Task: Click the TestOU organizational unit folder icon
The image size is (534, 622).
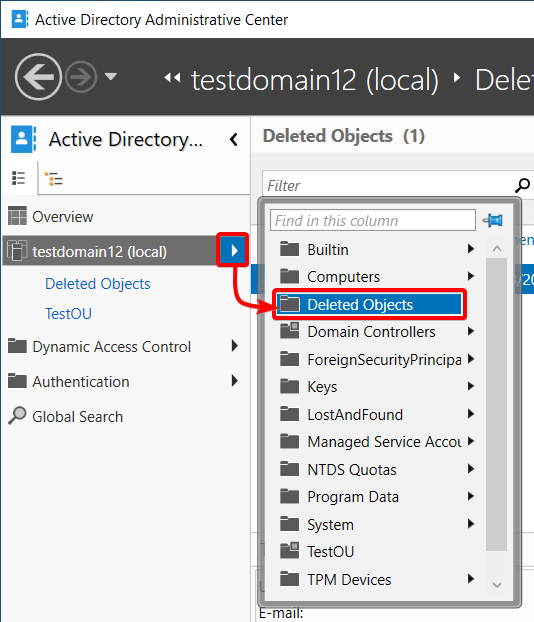Action: [290, 550]
